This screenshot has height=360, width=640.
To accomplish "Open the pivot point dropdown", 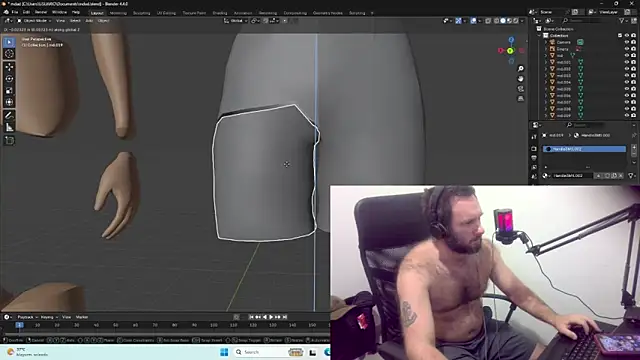I will [x=256, y=21].
